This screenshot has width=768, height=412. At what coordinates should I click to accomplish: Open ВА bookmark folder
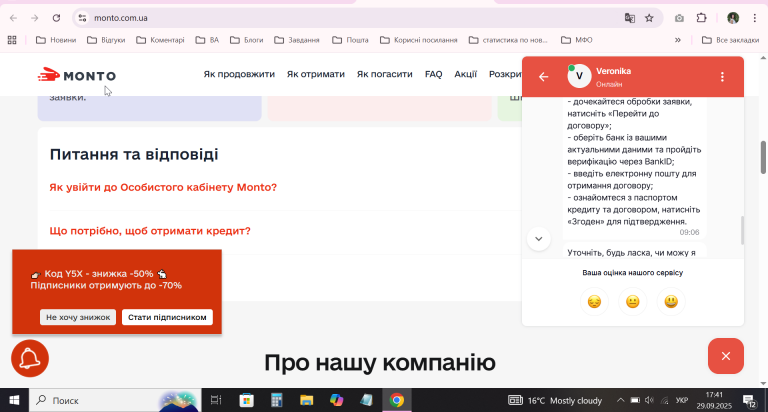click(x=207, y=40)
